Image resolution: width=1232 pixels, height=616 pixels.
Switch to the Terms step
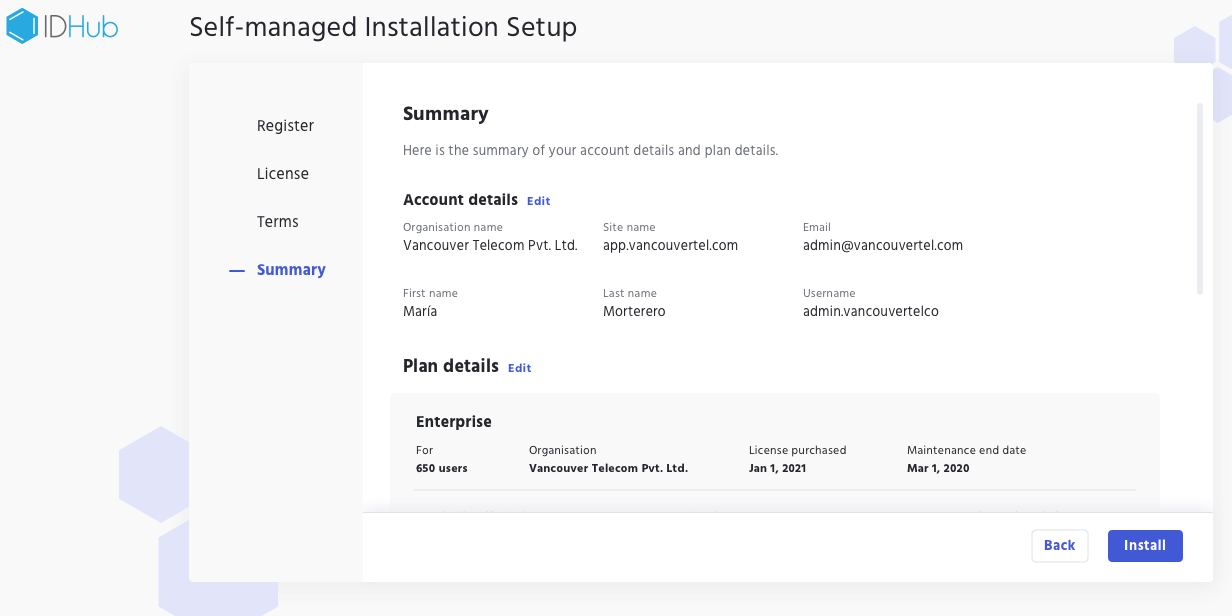[x=277, y=222]
